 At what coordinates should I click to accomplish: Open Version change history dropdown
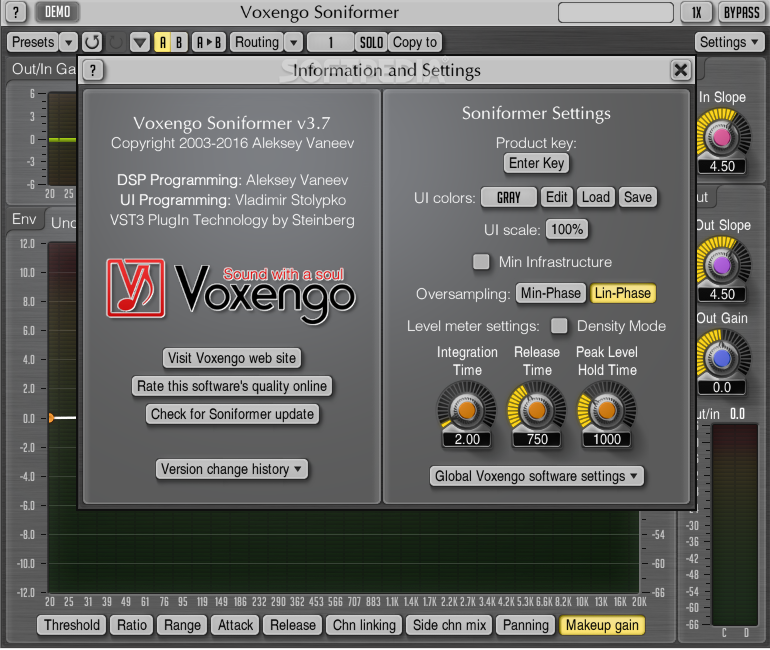click(232, 469)
